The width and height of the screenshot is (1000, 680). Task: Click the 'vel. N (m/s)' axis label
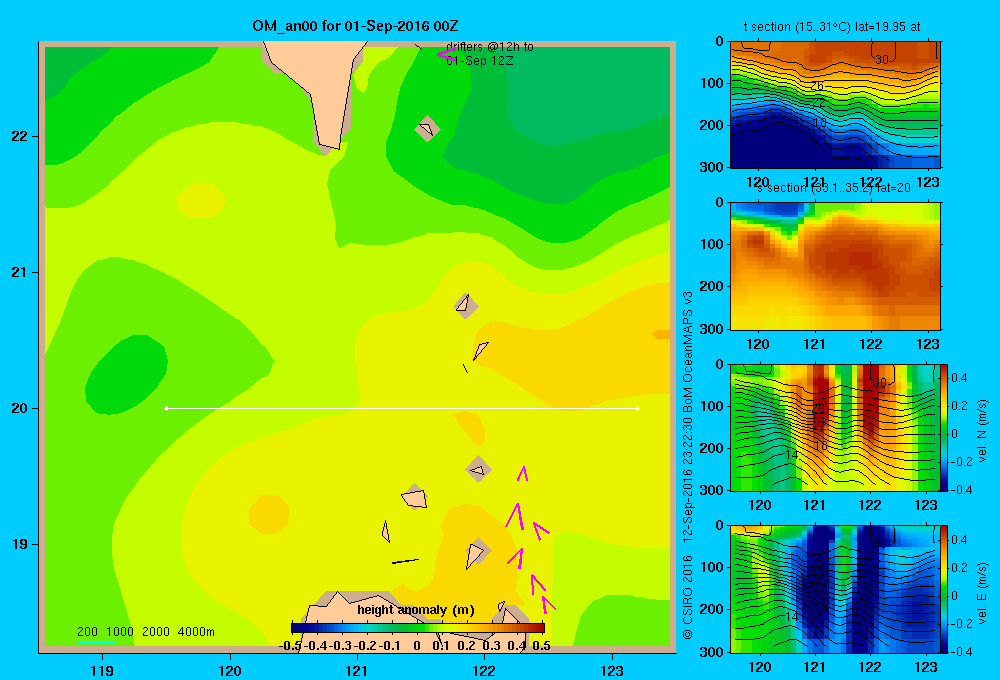tap(983, 431)
